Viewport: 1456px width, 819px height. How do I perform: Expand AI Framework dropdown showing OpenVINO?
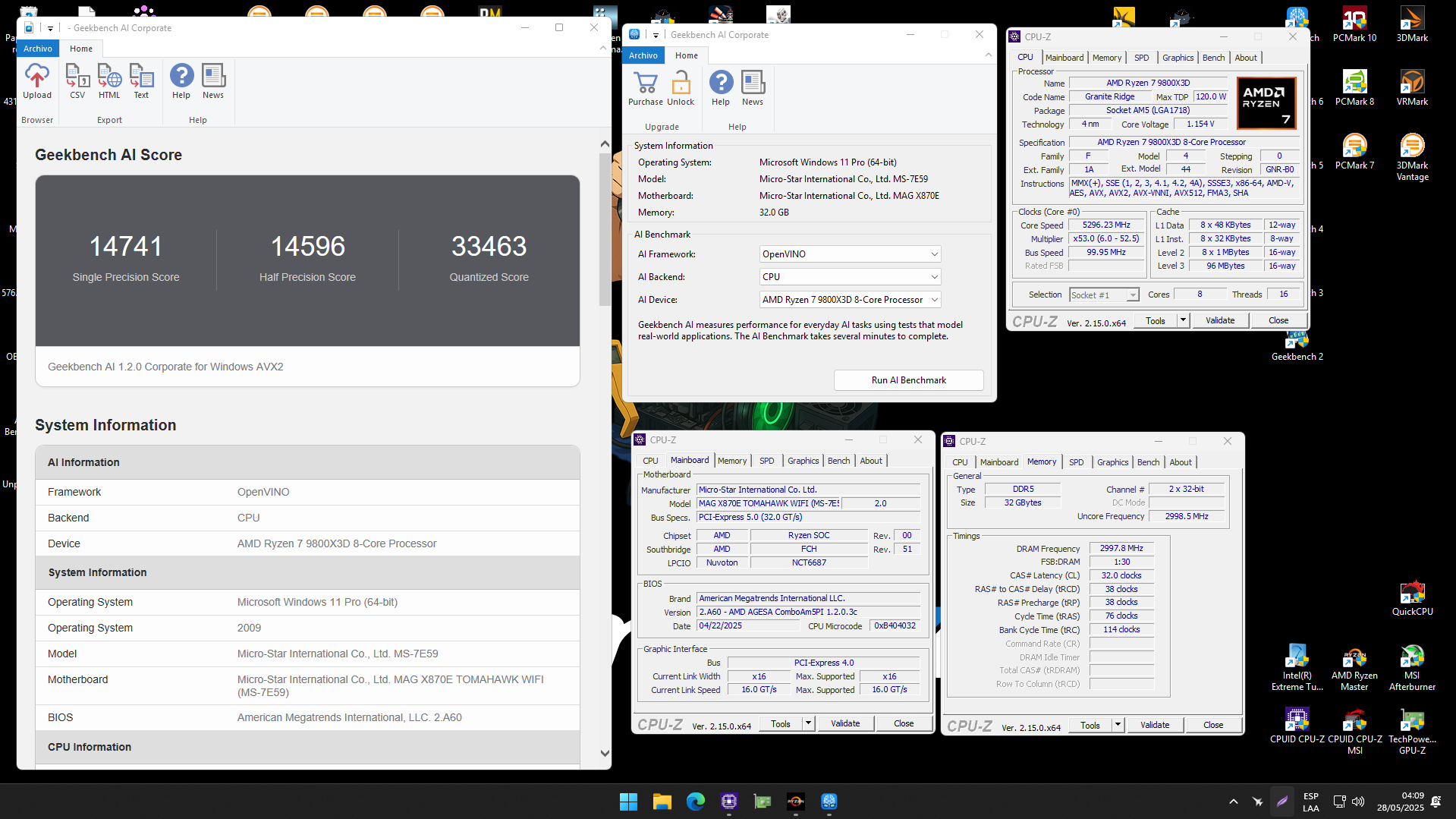pos(850,254)
